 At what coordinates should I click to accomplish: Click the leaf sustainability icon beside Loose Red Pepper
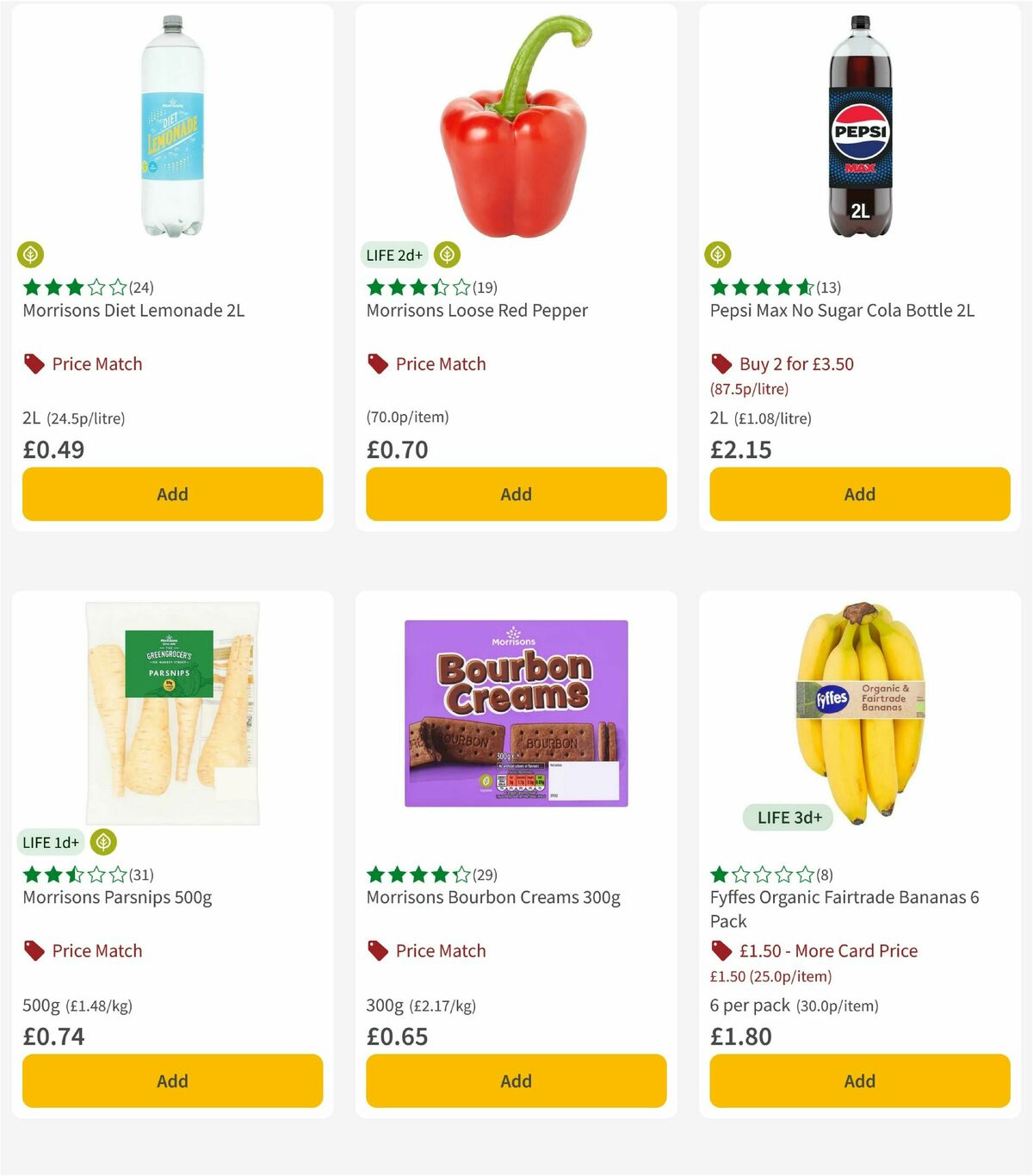pos(447,255)
